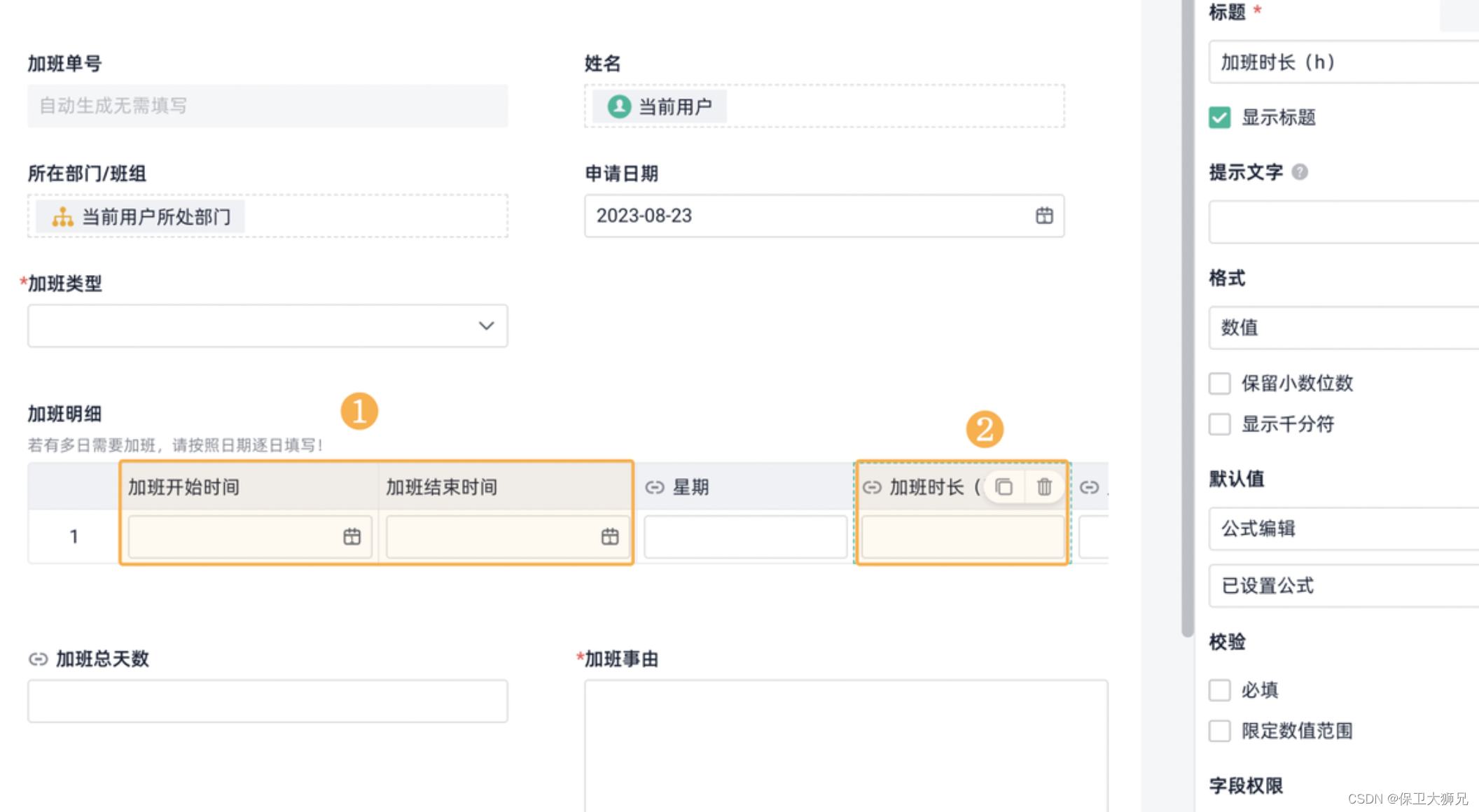
Task: Open calendar icon in 申请日期 field
Action: (x=1043, y=216)
